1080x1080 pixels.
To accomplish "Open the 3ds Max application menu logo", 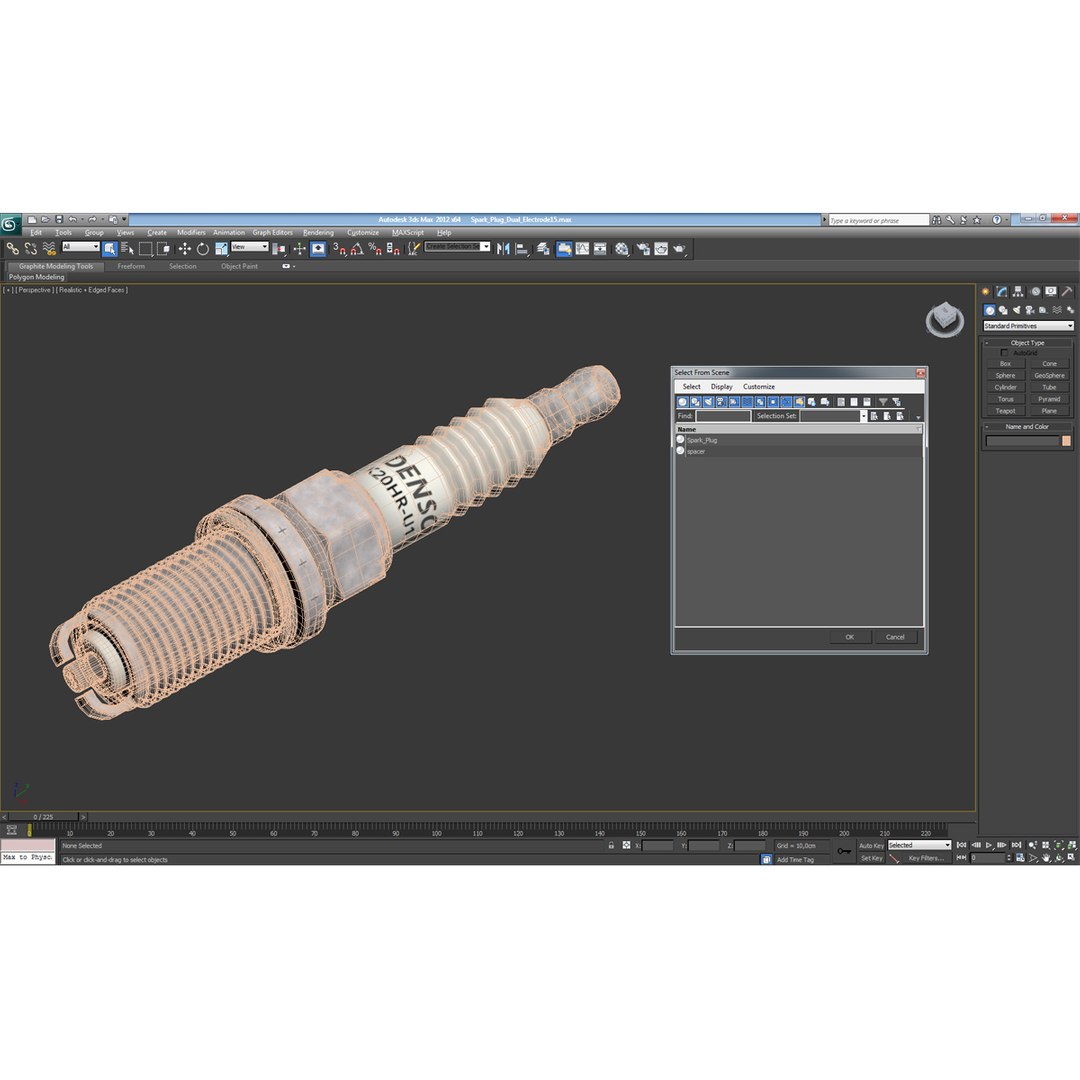I will (x=10, y=225).
